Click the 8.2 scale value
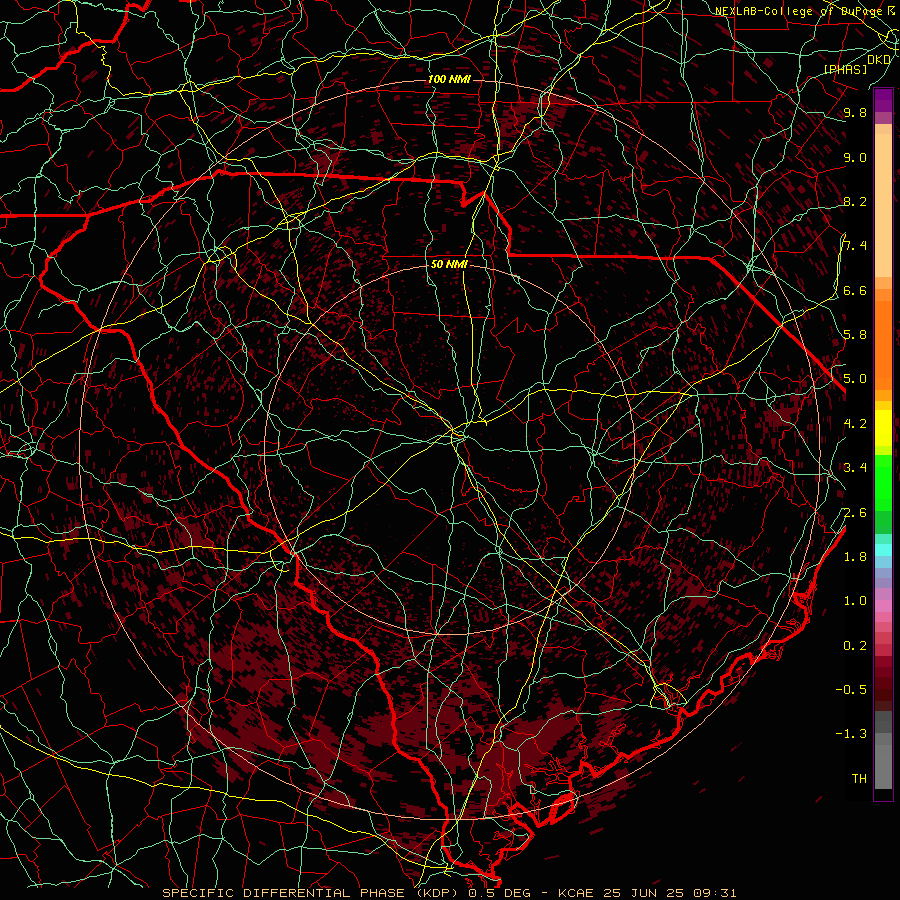The height and width of the screenshot is (900, 900). point(855,201)
